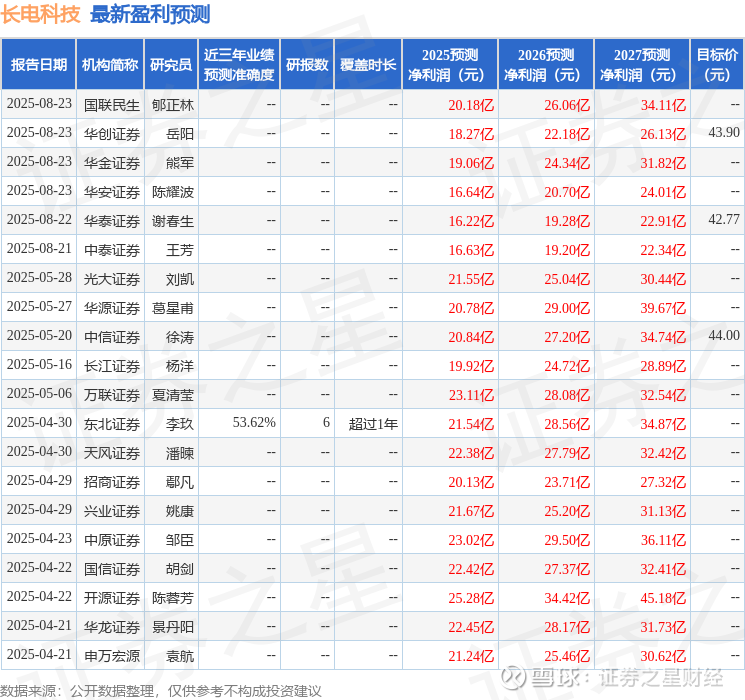
Task: Select the 中信证券 institution cell
Action: [112, 337]
